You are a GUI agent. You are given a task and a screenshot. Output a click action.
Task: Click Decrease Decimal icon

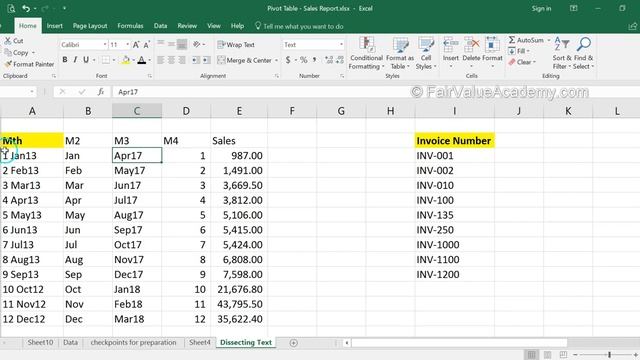coord(340,60)
